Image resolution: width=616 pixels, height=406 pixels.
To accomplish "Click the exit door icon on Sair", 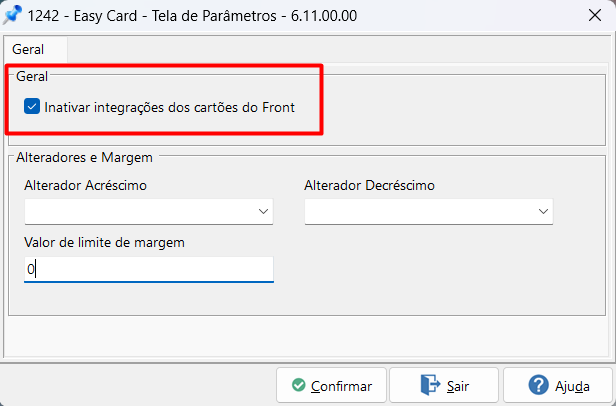I will click(x=430, y=386).
